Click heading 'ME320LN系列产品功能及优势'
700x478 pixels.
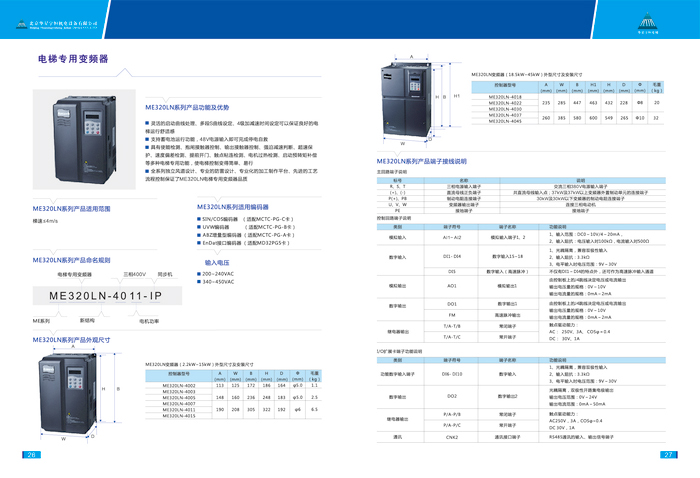click(187, 108)
